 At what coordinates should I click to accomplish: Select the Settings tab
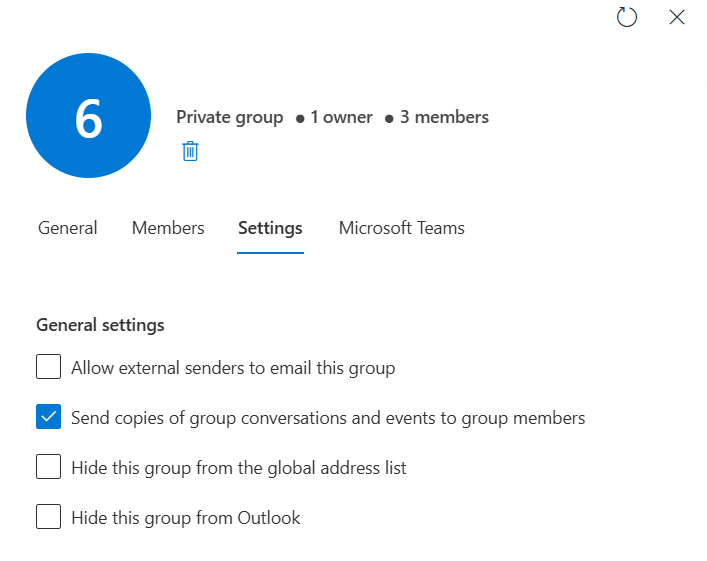point(270,228)
